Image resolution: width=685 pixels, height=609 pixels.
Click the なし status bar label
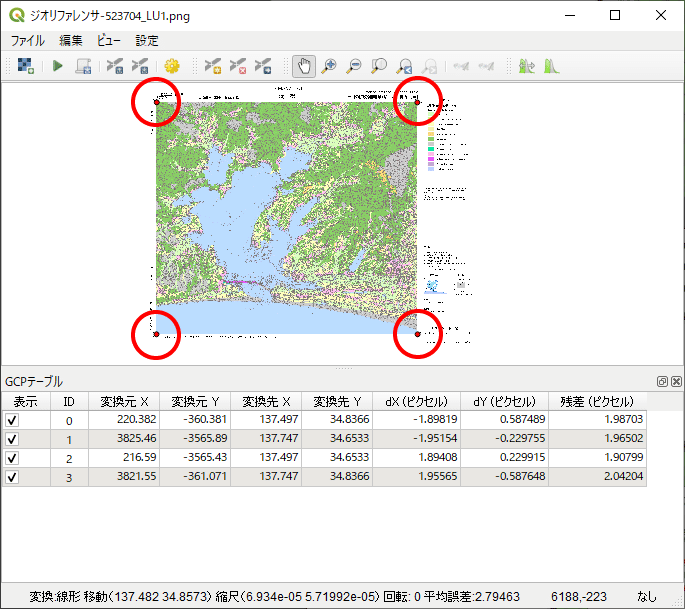click(647, 597)
